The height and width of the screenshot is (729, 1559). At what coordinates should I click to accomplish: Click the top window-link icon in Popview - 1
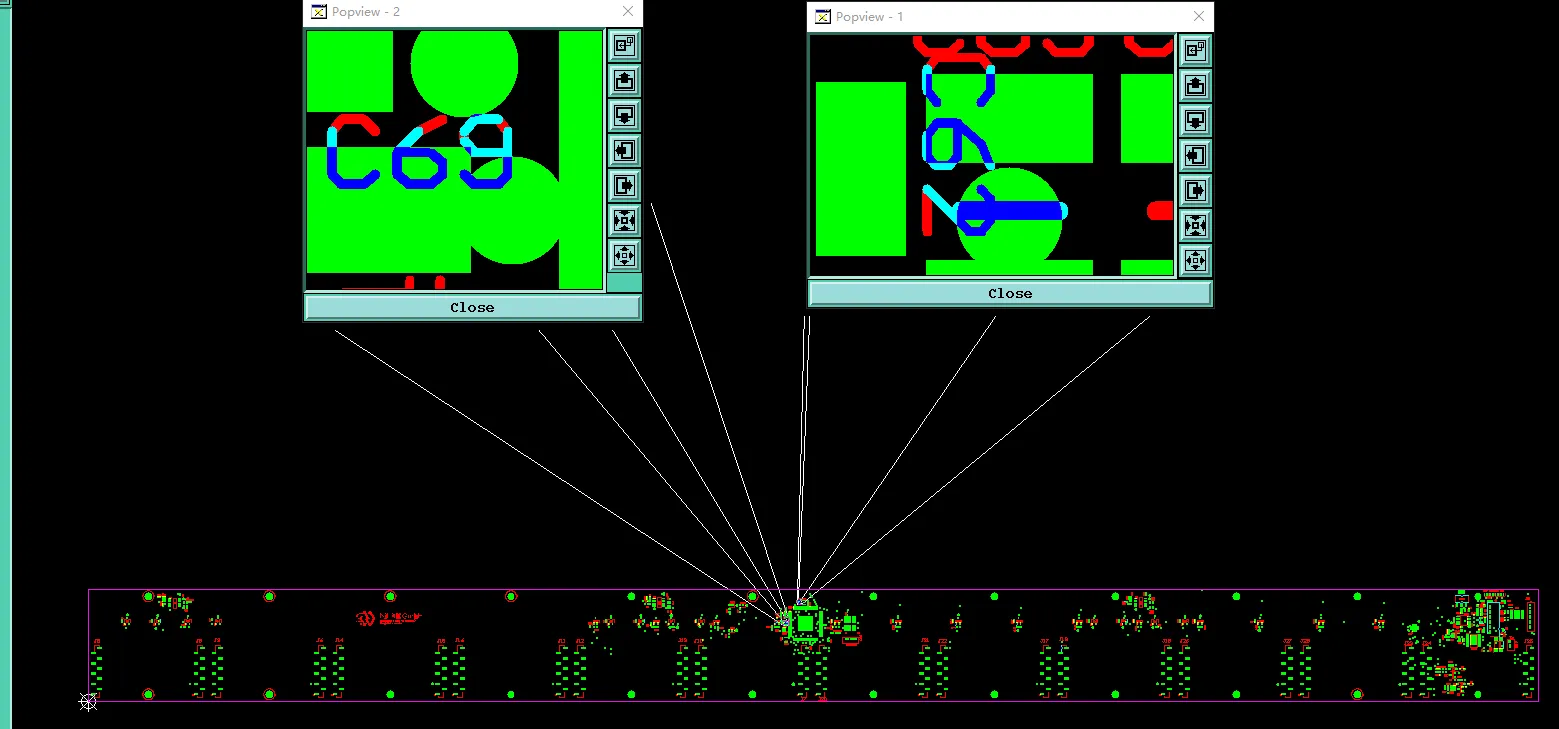tap(1195, 50)
